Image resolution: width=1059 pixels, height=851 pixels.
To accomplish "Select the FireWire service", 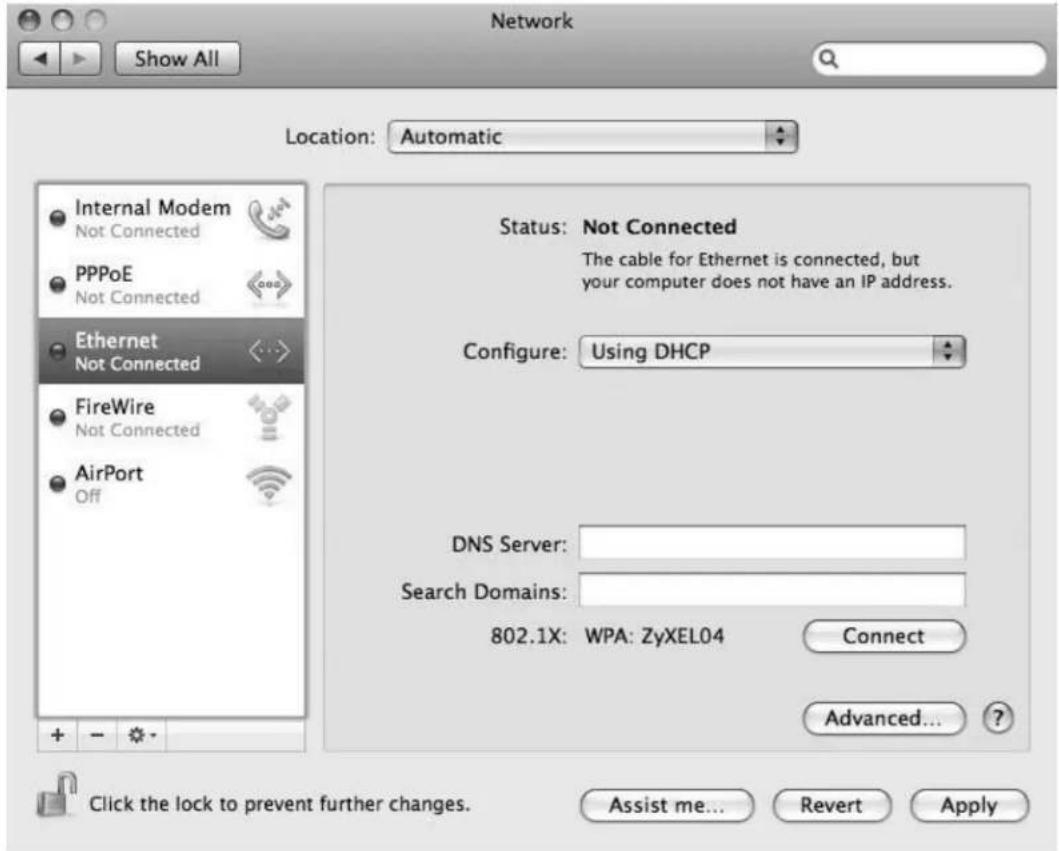I will tap(171, 417).
